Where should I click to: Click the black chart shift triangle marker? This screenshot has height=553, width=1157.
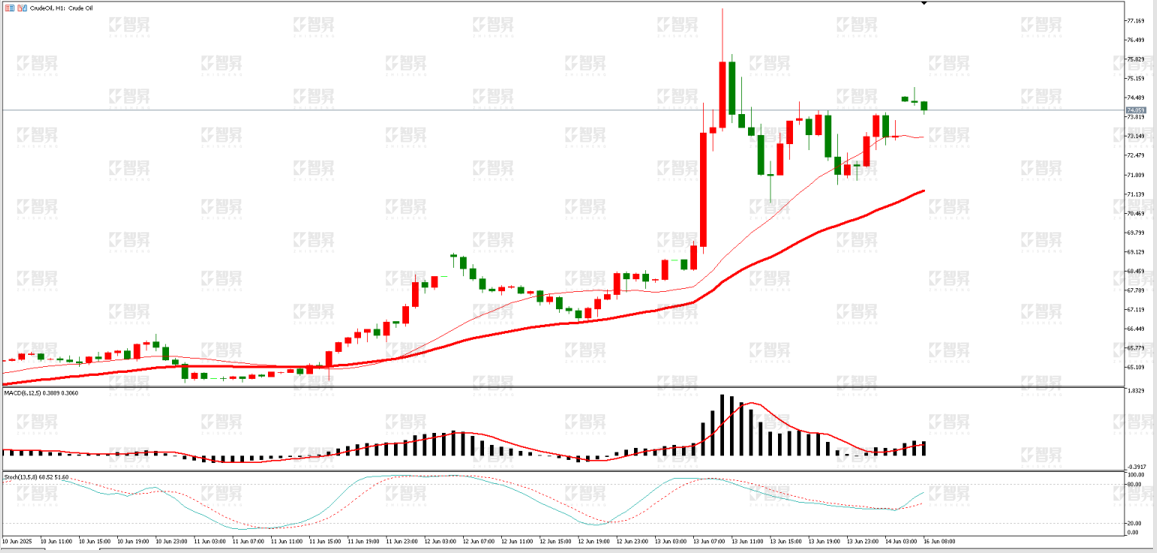pyautogui.click(x=923, y=3)
